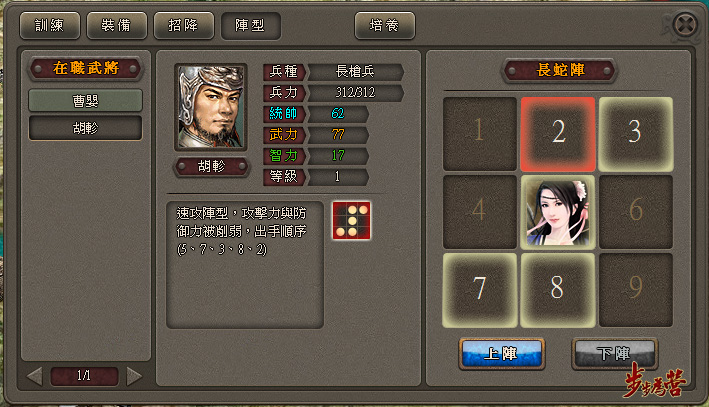
Task: Click the 長蛇陣 formation title
Action: click(560, 70)
